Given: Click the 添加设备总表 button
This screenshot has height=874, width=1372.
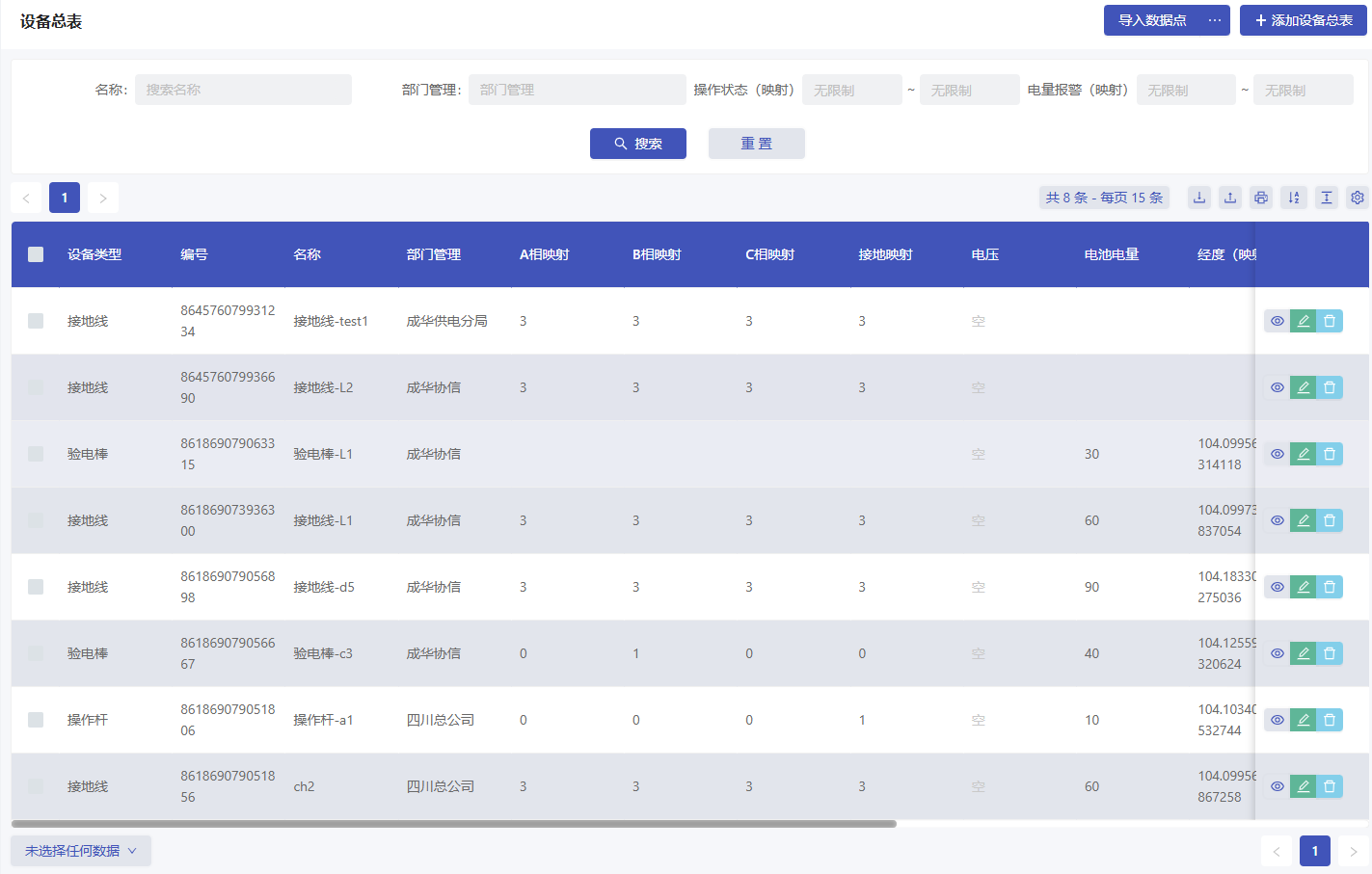Looking at the screenshot, I should pyautogui.click(x=1304, y=20).
